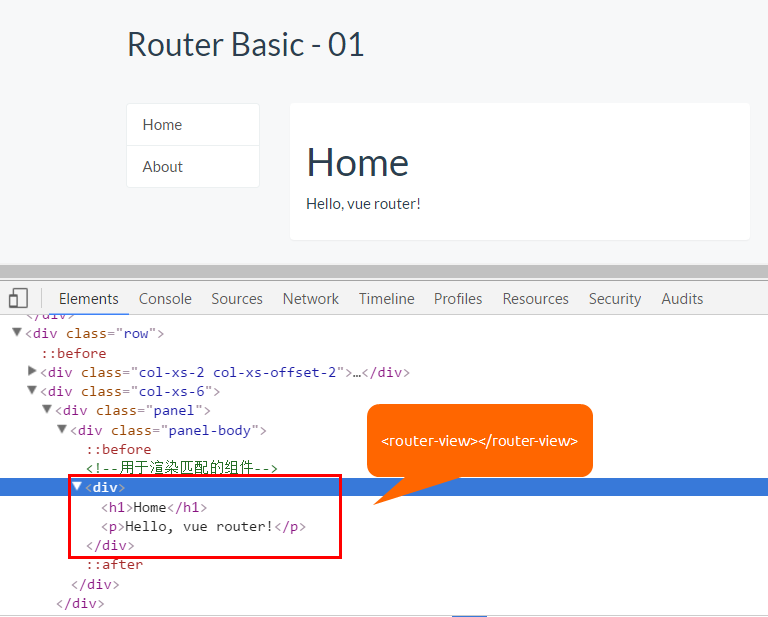
Task: Open the Profiles tab
Action: pos(458,299)
